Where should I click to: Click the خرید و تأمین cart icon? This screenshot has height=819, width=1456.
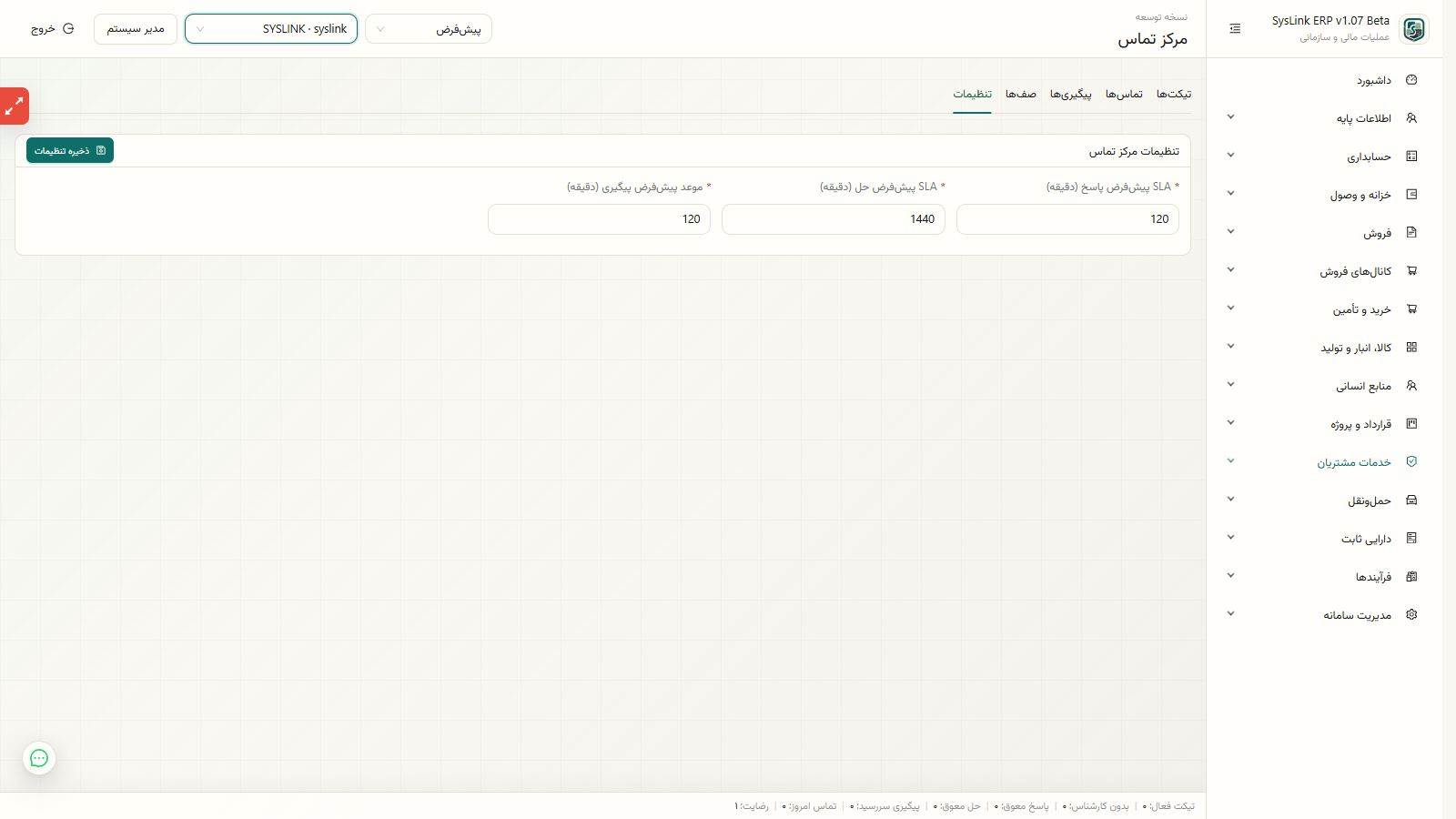point(1411,309)
